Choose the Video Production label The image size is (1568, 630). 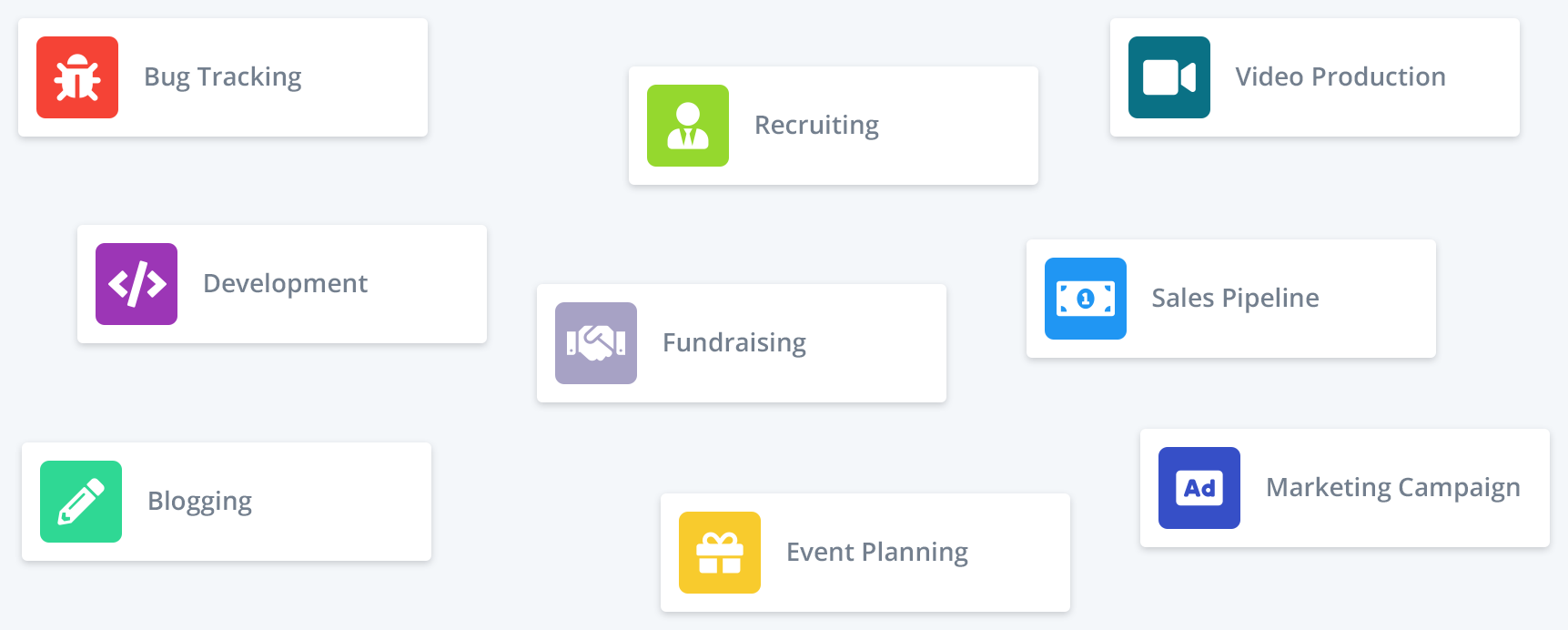1340,77
